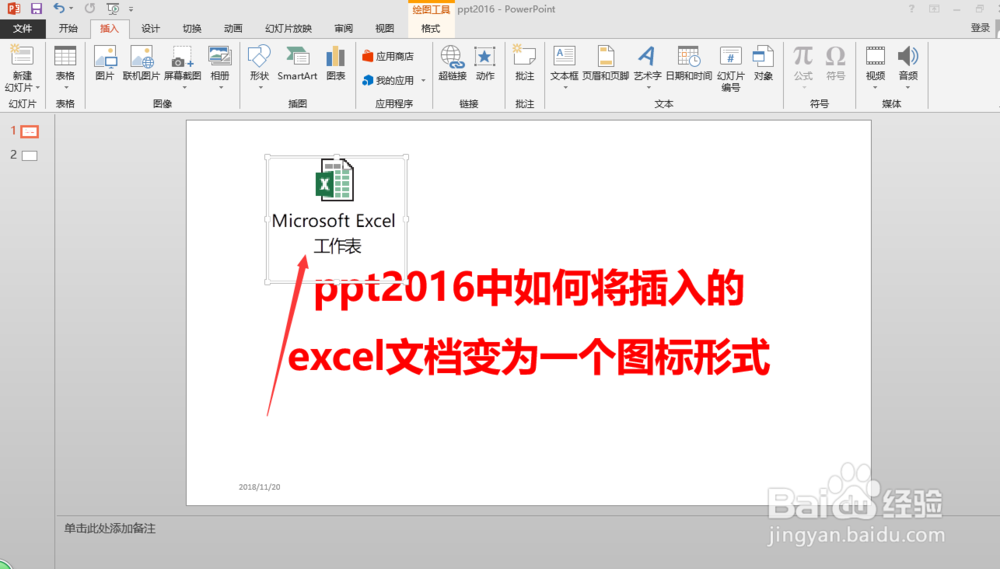Click the 登录 sign-in link

980,27
